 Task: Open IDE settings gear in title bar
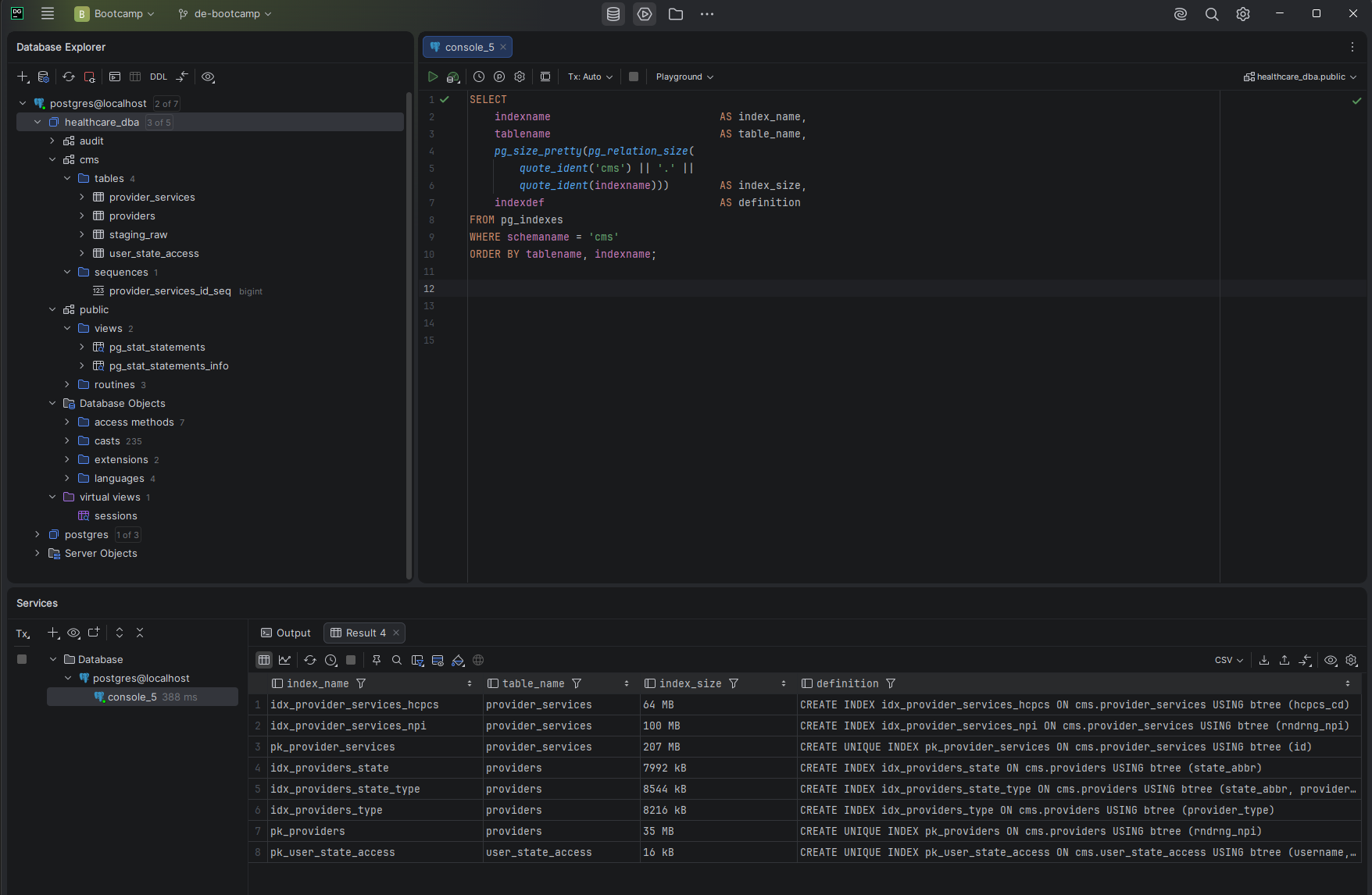1243,14
